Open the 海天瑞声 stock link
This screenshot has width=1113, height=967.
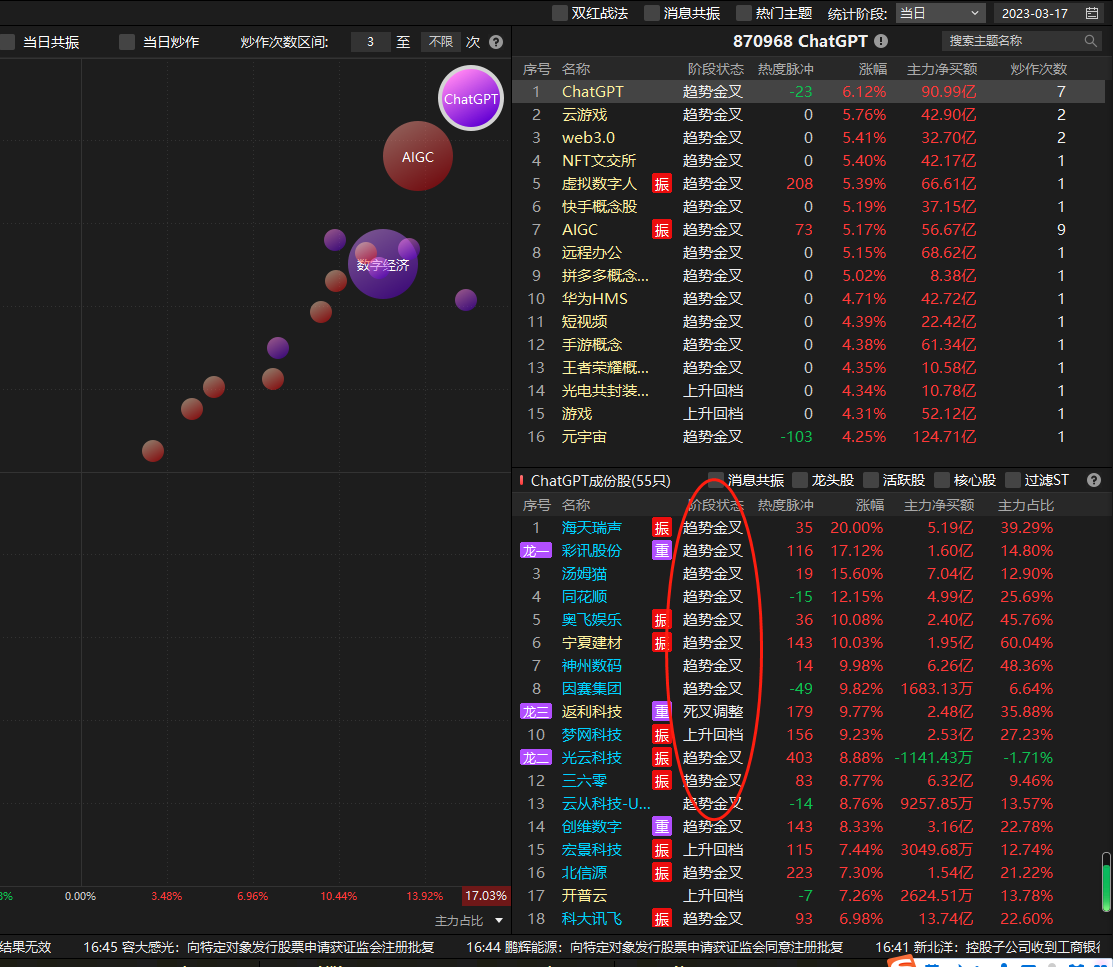point(591,528)
